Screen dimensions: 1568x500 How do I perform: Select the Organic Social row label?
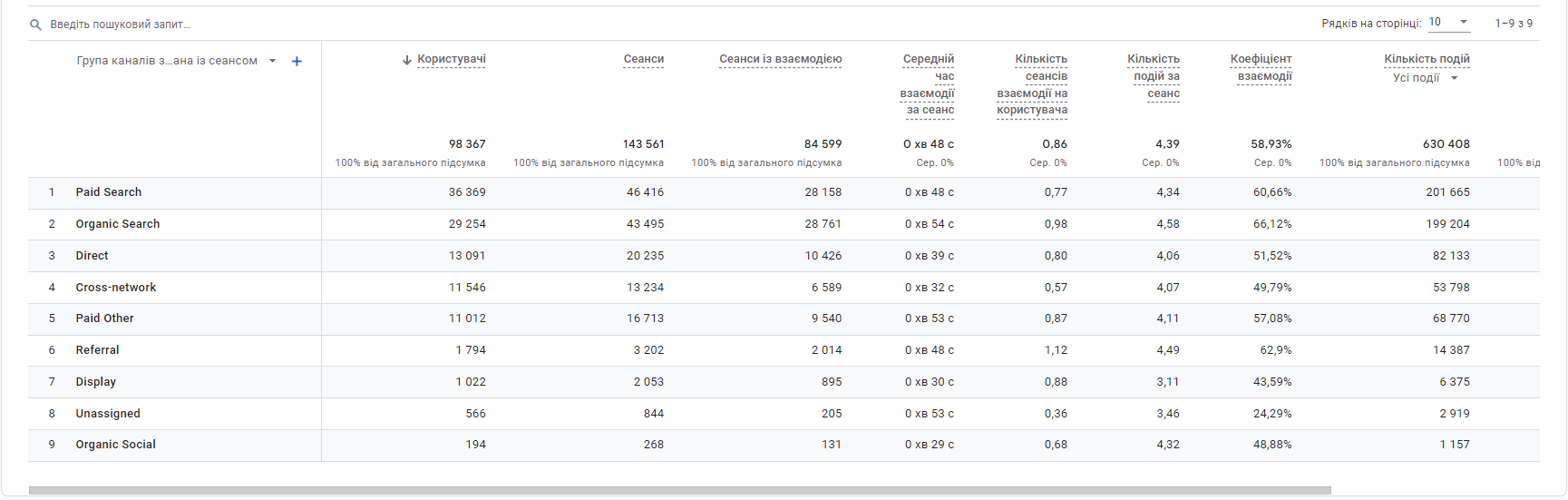point(116,445)
